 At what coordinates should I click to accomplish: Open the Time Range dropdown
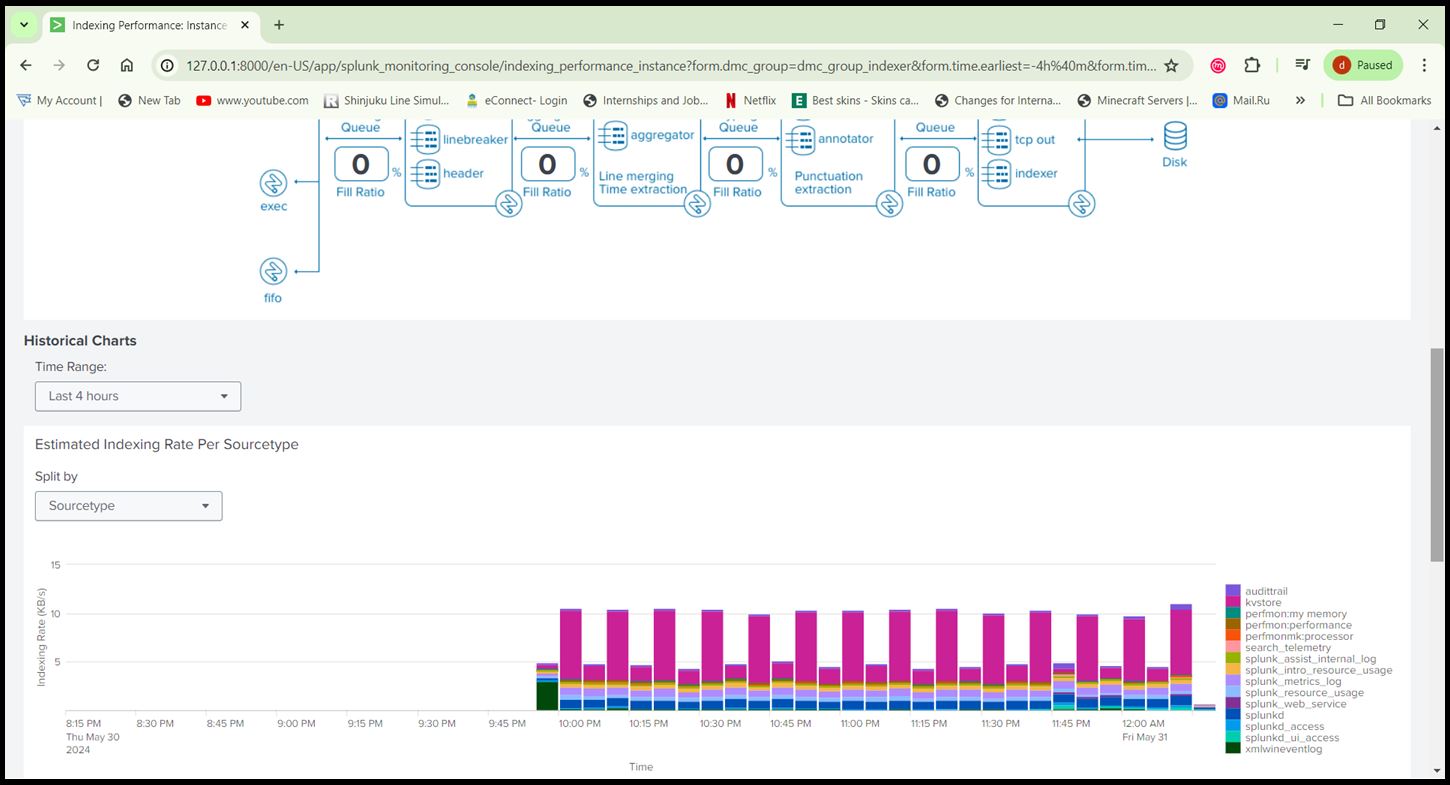pyautogui.click(x=138, y=396)
